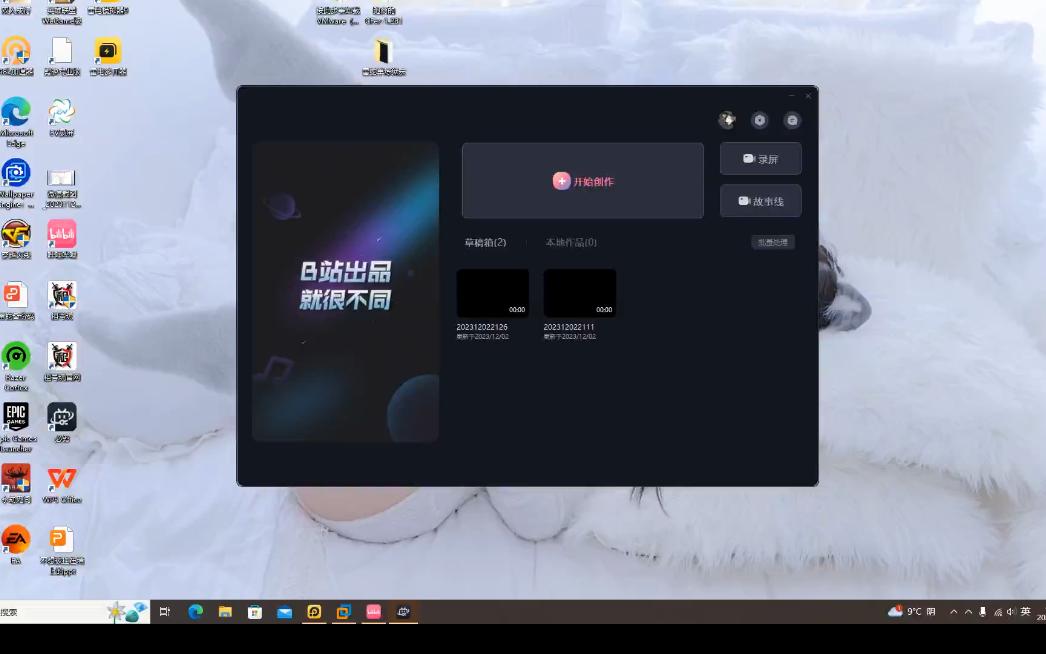This screenshot has width=1046, height=654.
Task: Click the headset support icon top right
Action: 792,120
